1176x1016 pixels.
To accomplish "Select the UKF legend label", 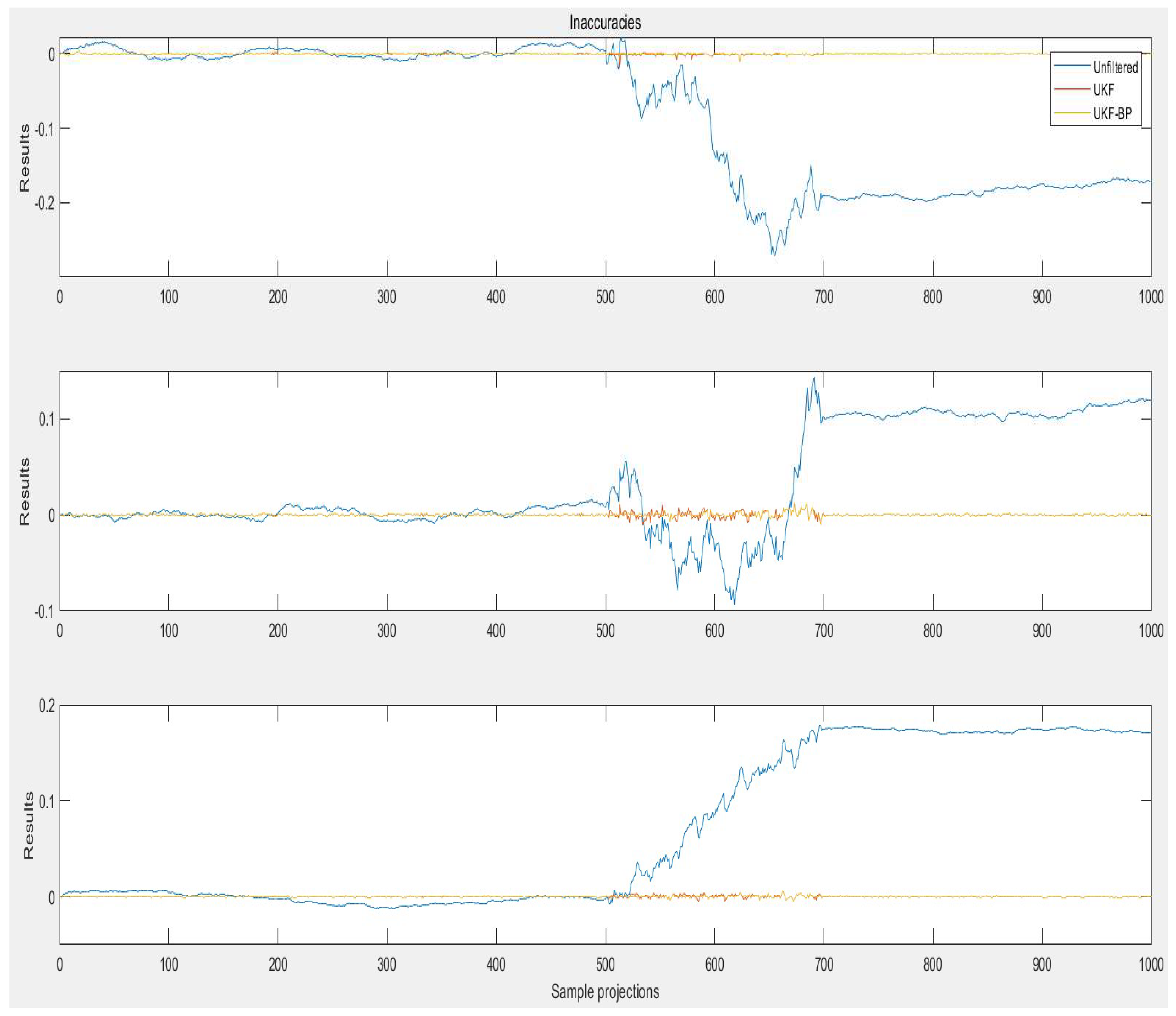I will pos(1103,90).
